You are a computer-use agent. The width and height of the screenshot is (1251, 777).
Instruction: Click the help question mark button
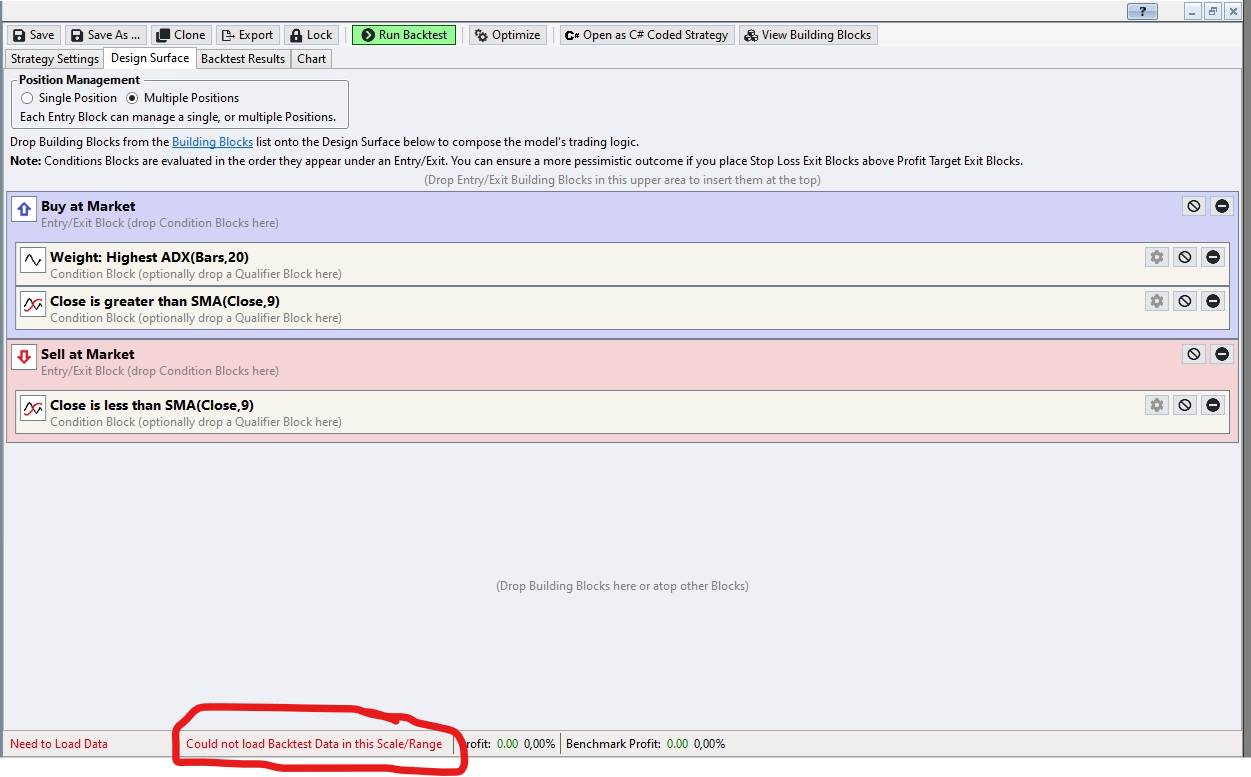pyautogui.click(x=1141, y=12)
